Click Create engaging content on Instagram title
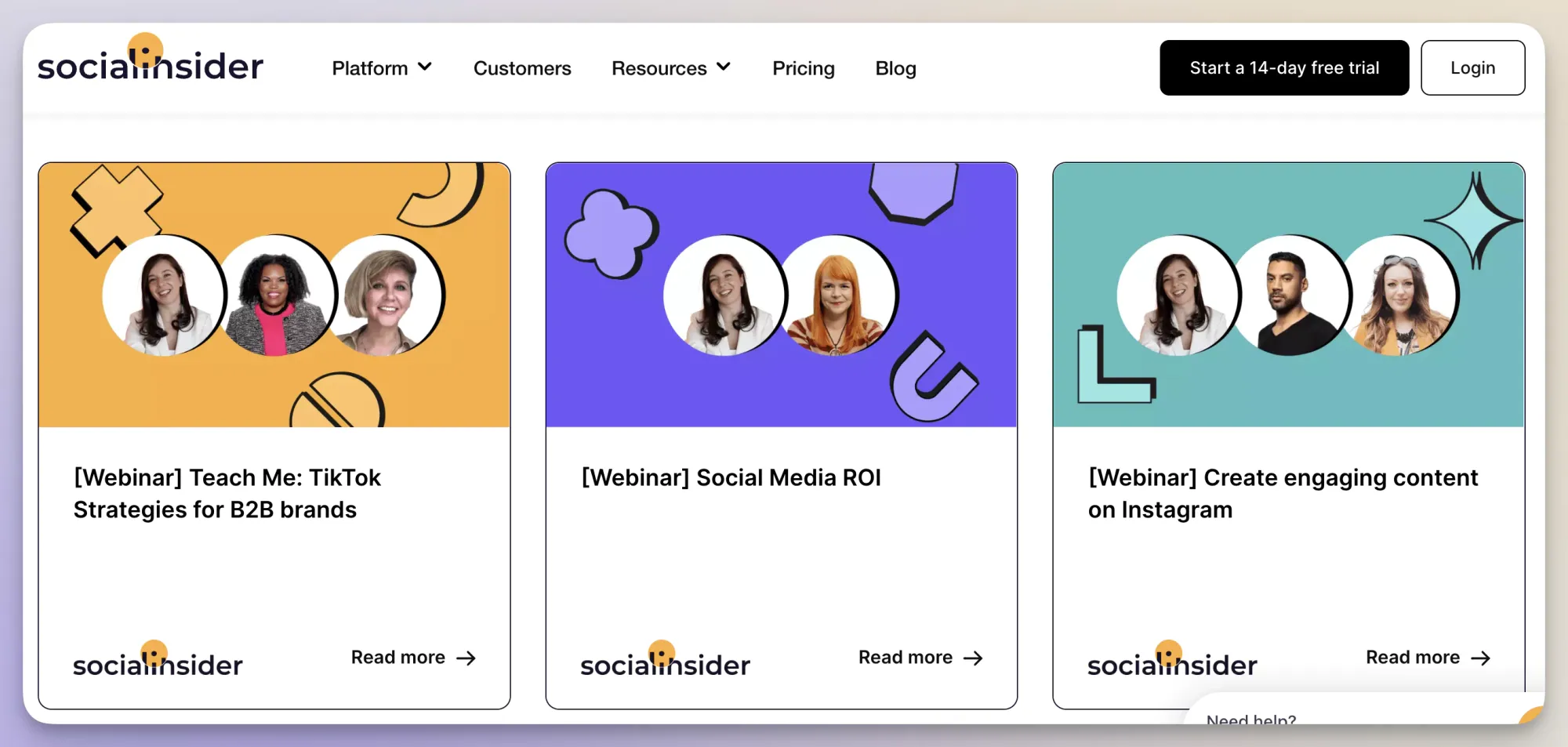Viewport: 1568px width, 747px height. (x=1283, y=494)
